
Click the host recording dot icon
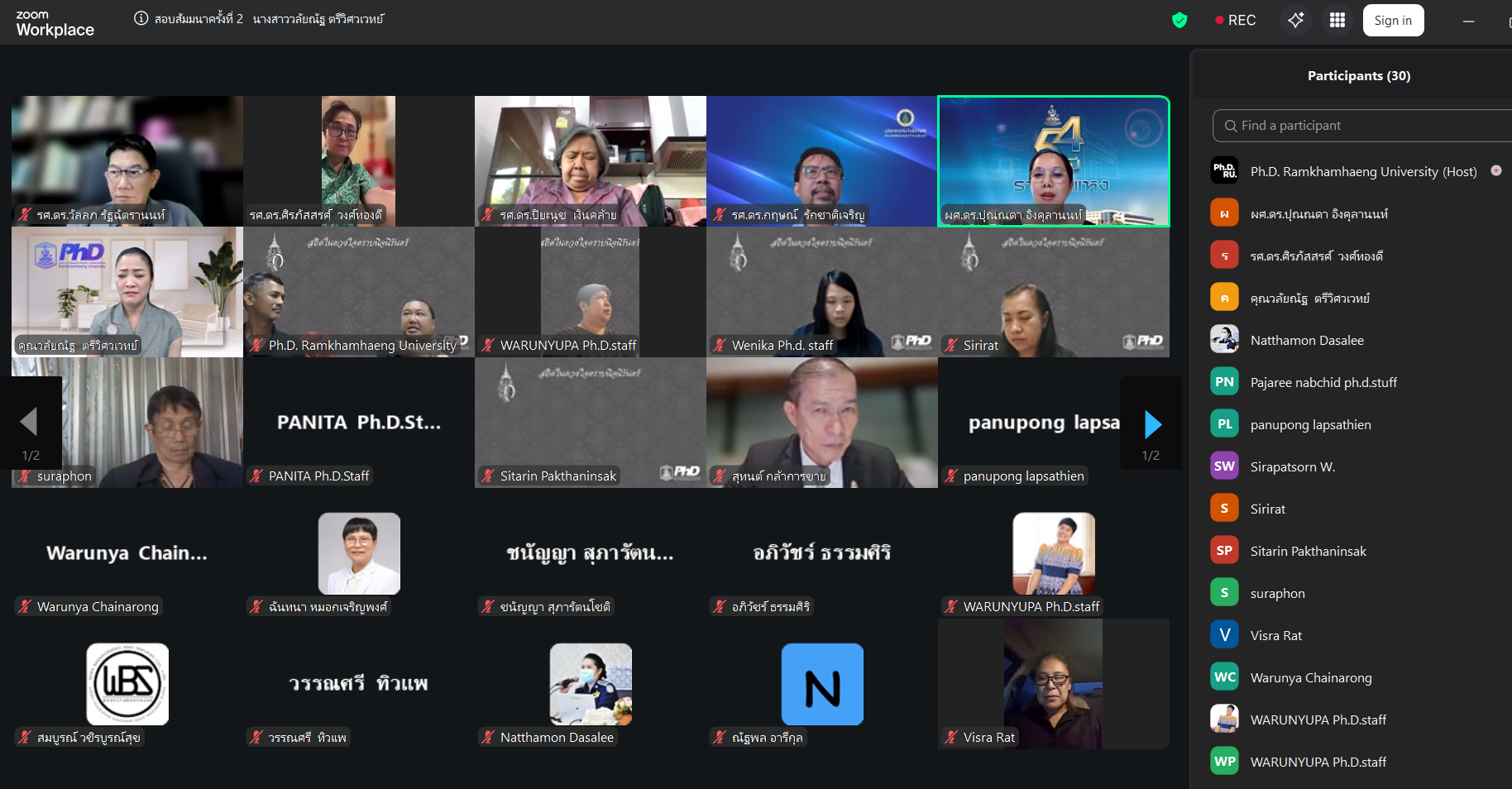(x=1495, y=170)
